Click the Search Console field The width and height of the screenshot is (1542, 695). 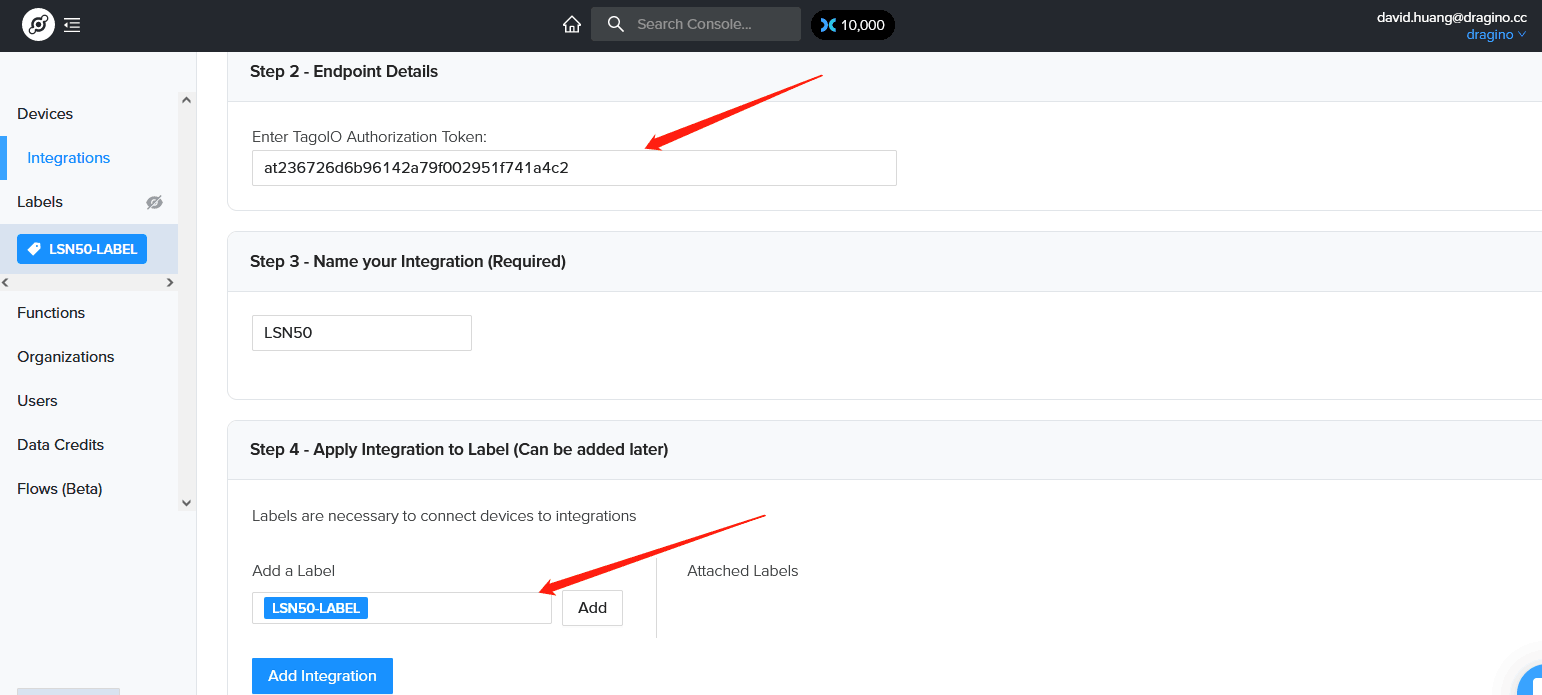click(x=696, y=24)
